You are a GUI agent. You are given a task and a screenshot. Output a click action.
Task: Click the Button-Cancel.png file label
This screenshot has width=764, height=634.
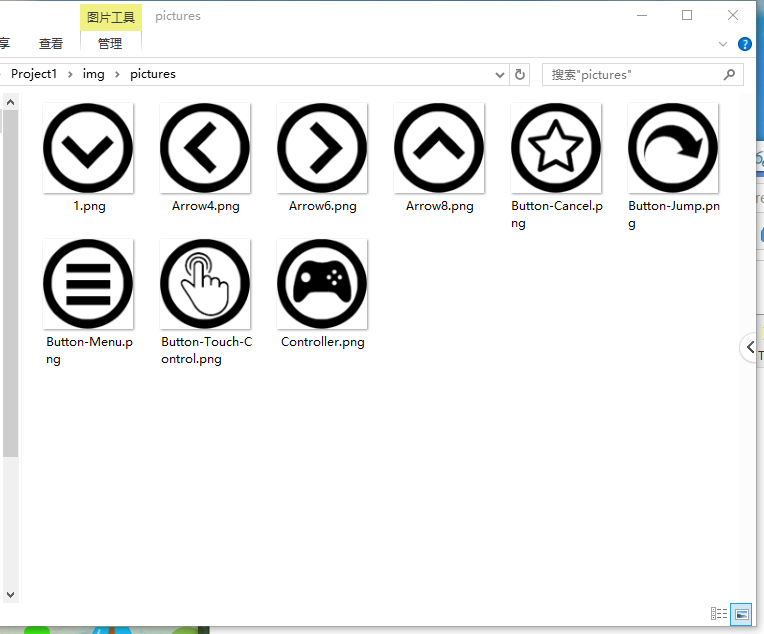pyautogui.click(x=557, y=214)
